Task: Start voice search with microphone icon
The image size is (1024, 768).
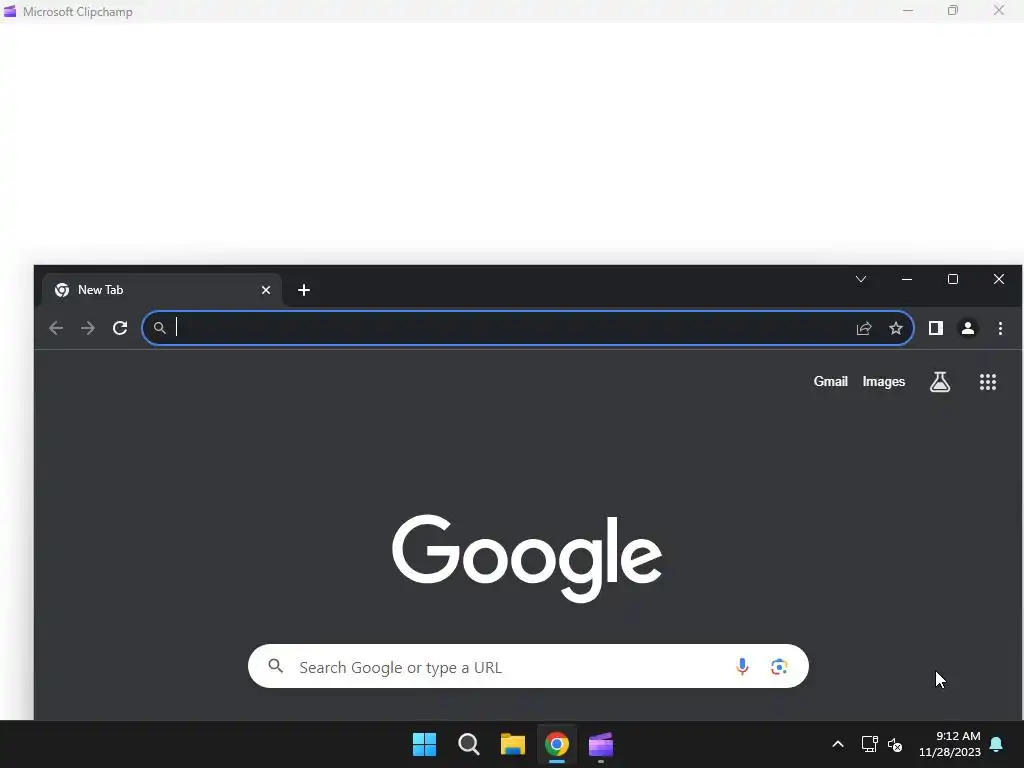Action: (x=742, y=666)
